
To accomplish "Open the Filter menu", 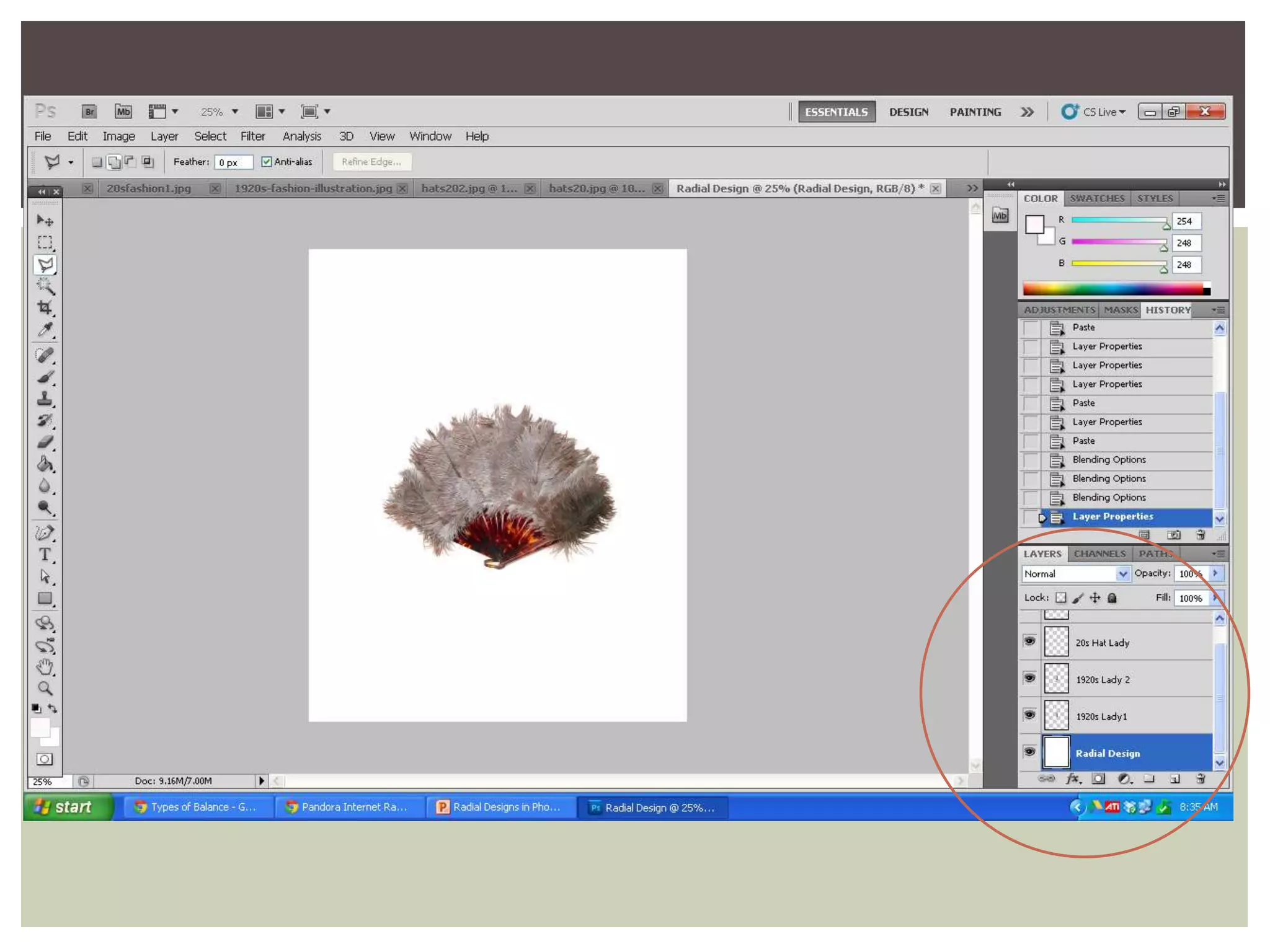I will click(252, 136).
